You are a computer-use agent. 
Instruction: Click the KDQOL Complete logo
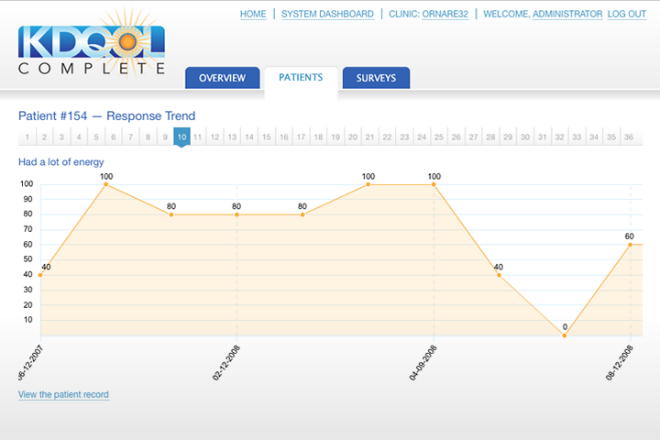[x=91, y=50]
